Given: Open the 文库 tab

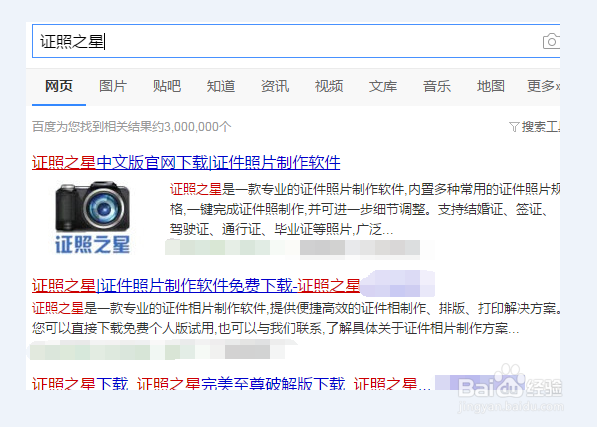Looking at the screenshot, I should [x=383, y=86].
